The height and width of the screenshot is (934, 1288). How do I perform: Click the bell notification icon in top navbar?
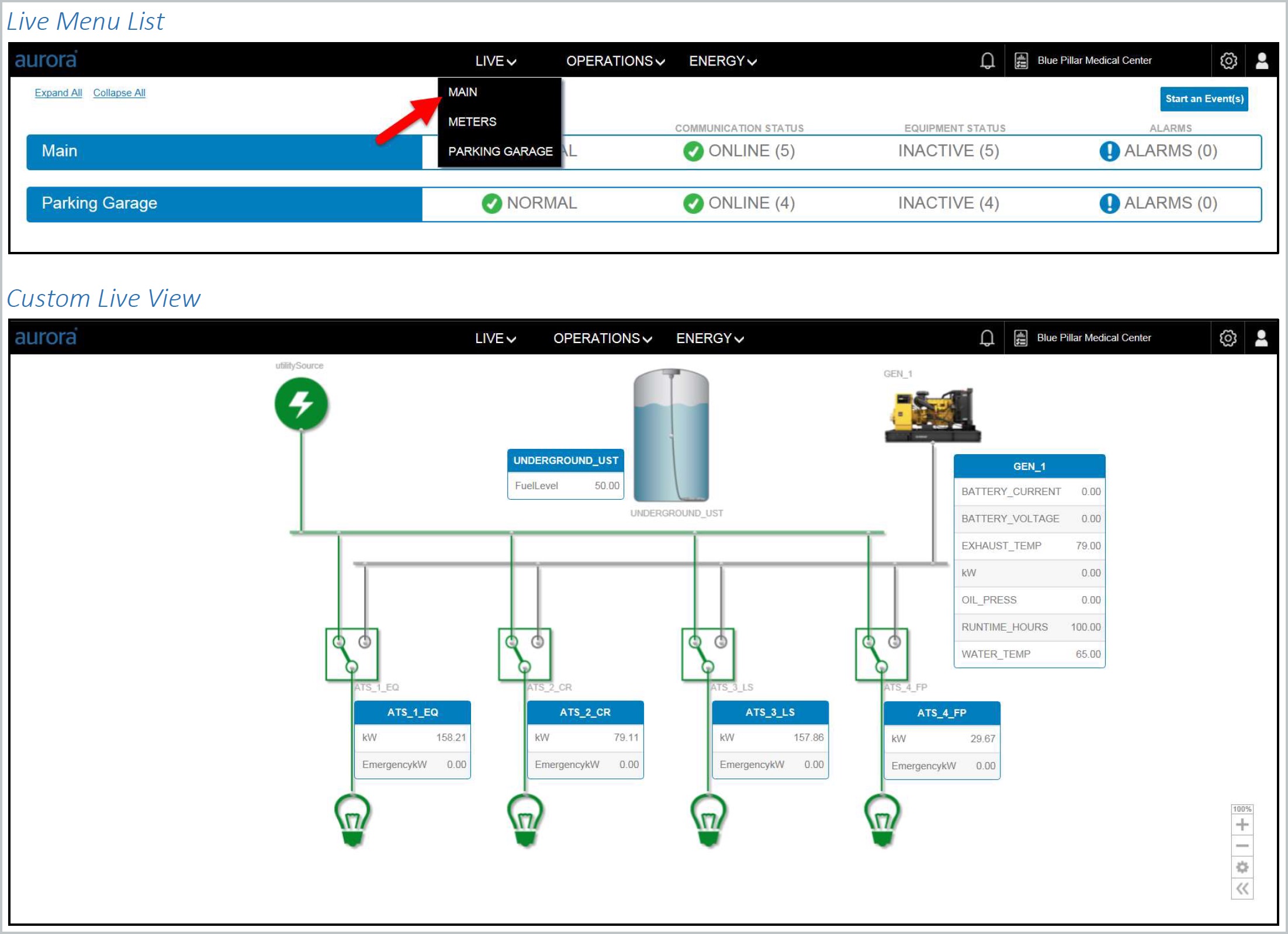(x=987, y=61)
